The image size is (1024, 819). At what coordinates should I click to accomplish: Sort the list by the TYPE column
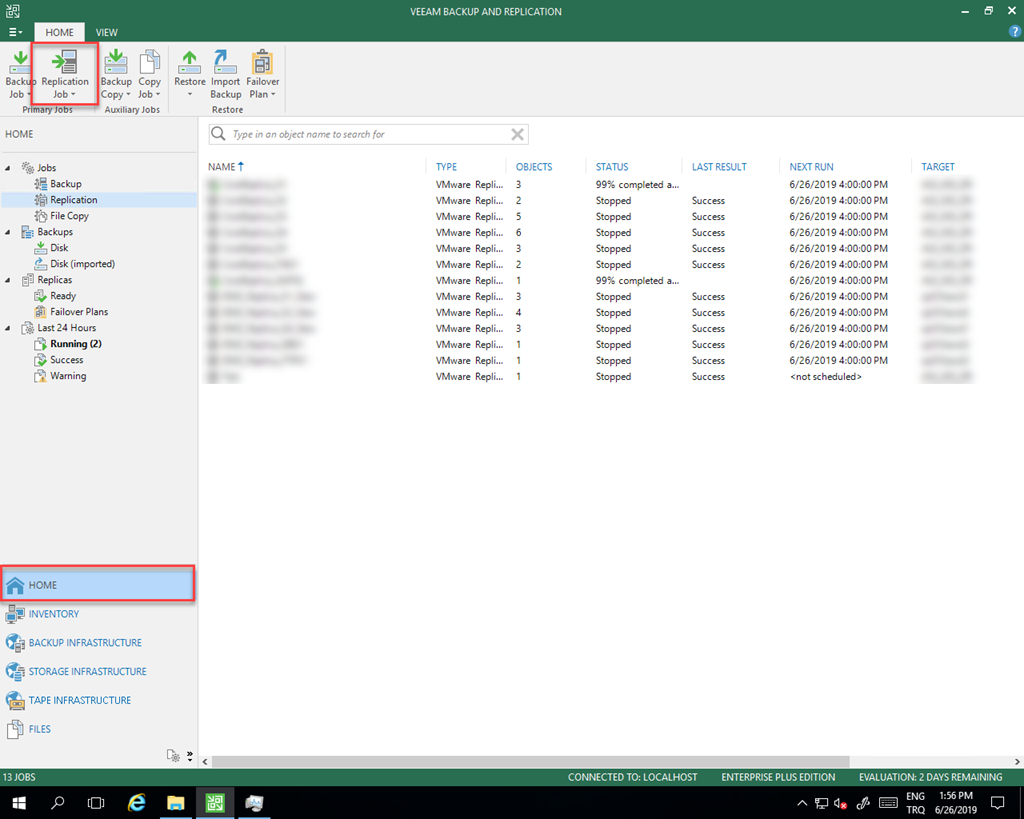[447, 167]
